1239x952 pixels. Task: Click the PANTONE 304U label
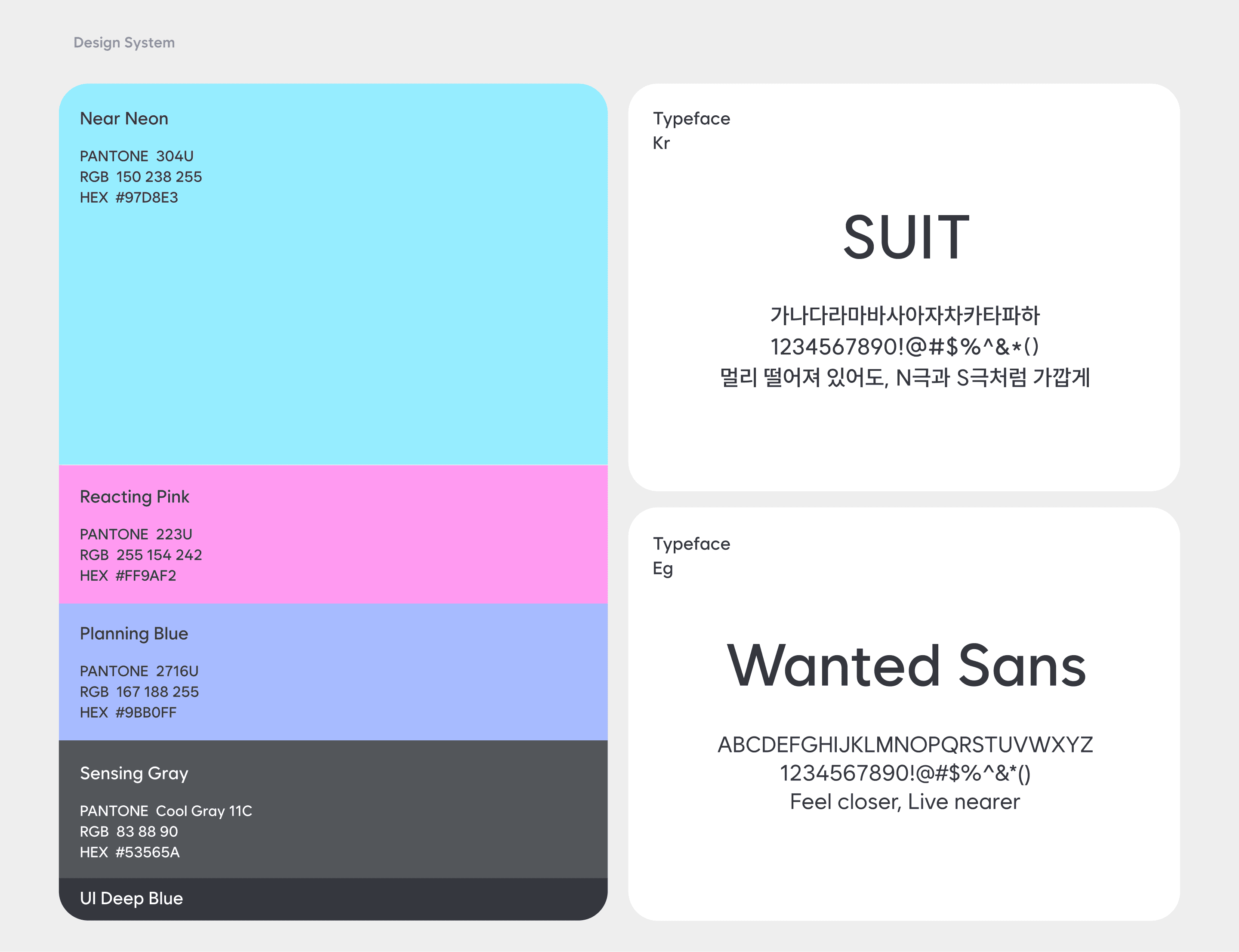coord(136,156)
